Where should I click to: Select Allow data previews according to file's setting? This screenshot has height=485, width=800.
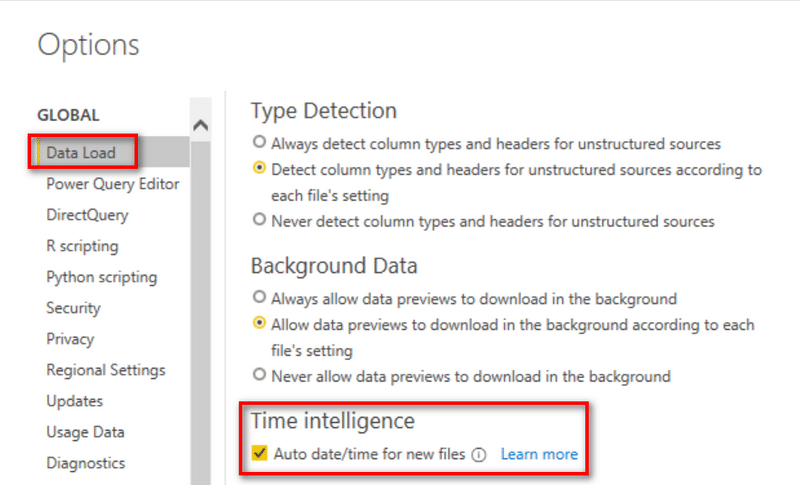(259, 323)
